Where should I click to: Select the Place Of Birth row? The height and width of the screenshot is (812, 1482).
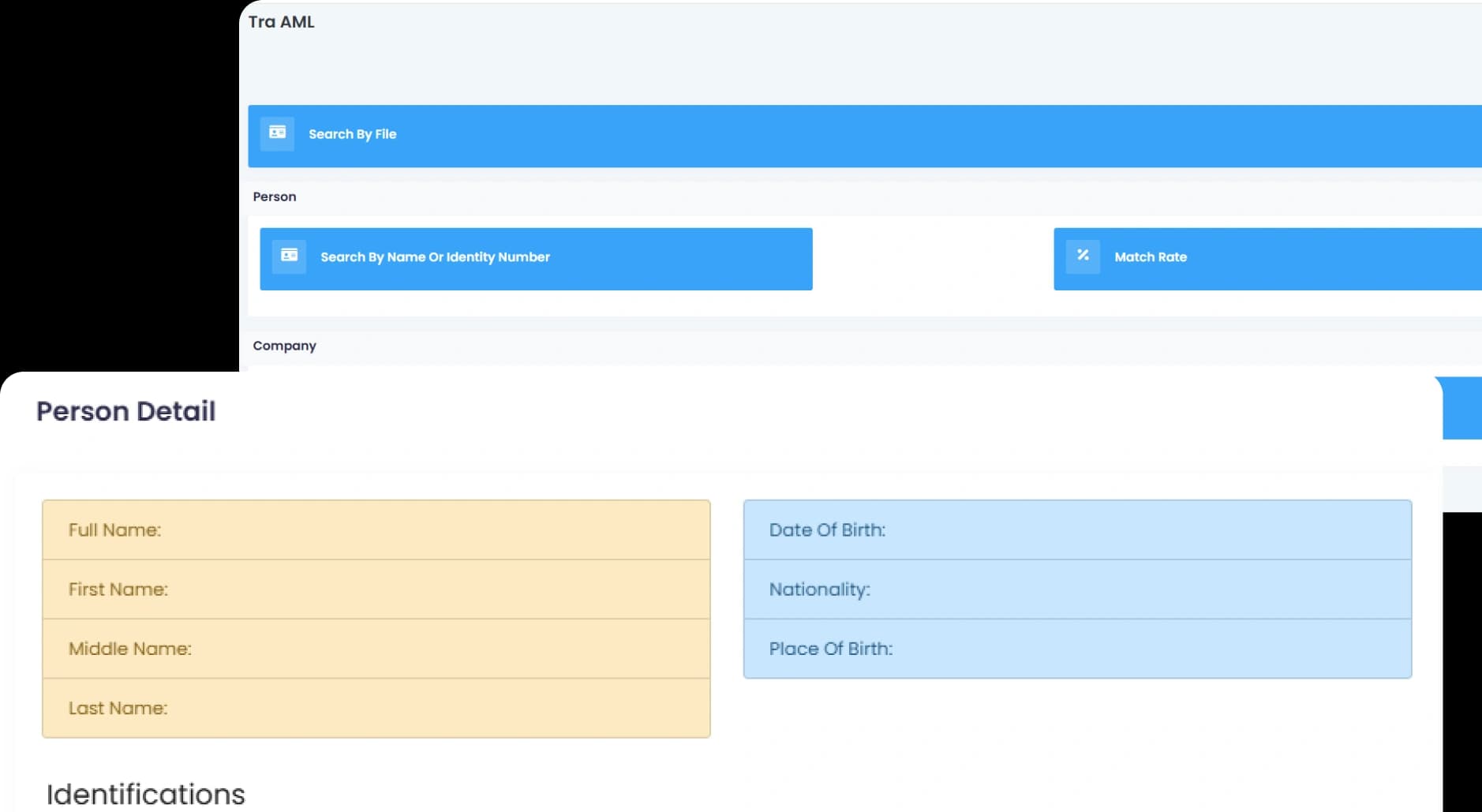[x=1077, y=649]
